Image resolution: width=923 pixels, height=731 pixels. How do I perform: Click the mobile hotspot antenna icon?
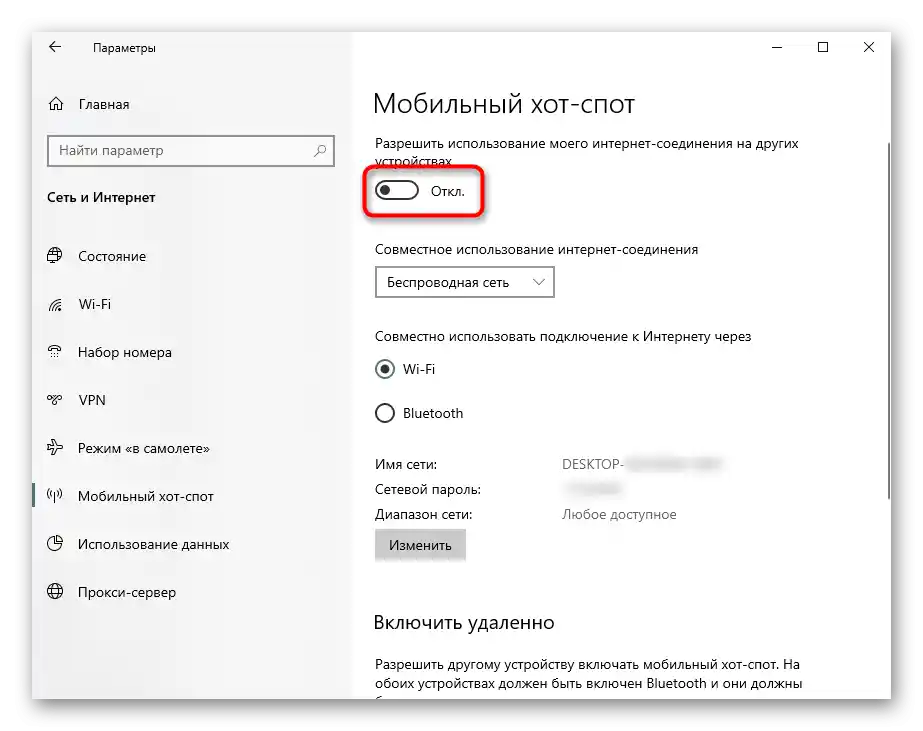tap(55, 496)
